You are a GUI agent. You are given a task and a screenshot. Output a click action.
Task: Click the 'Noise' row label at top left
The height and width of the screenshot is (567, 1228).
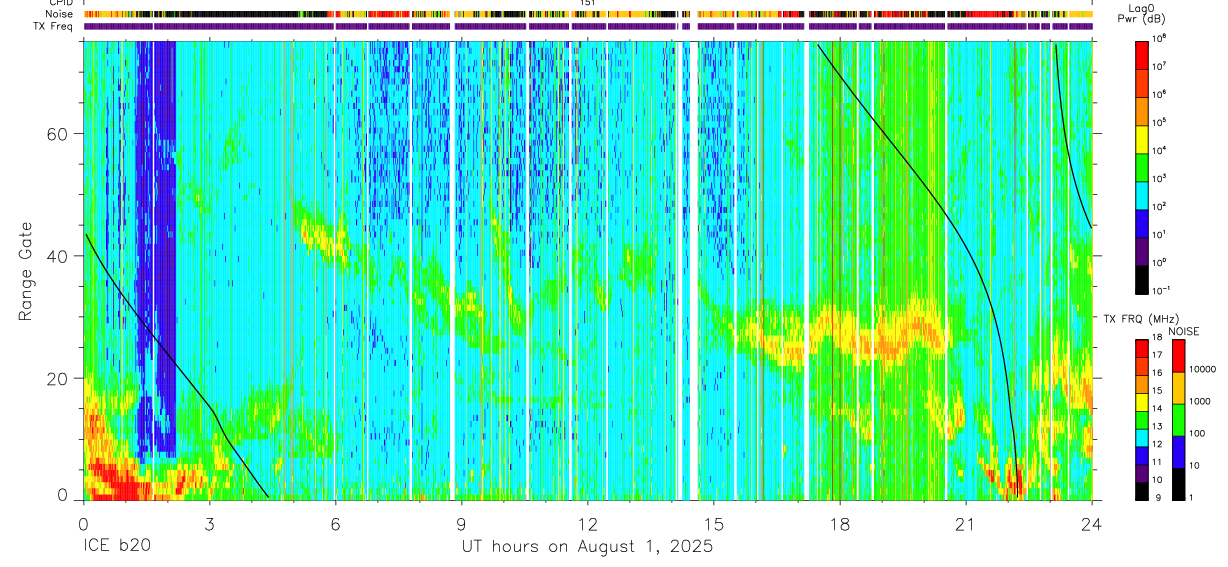tap(60, 15)
